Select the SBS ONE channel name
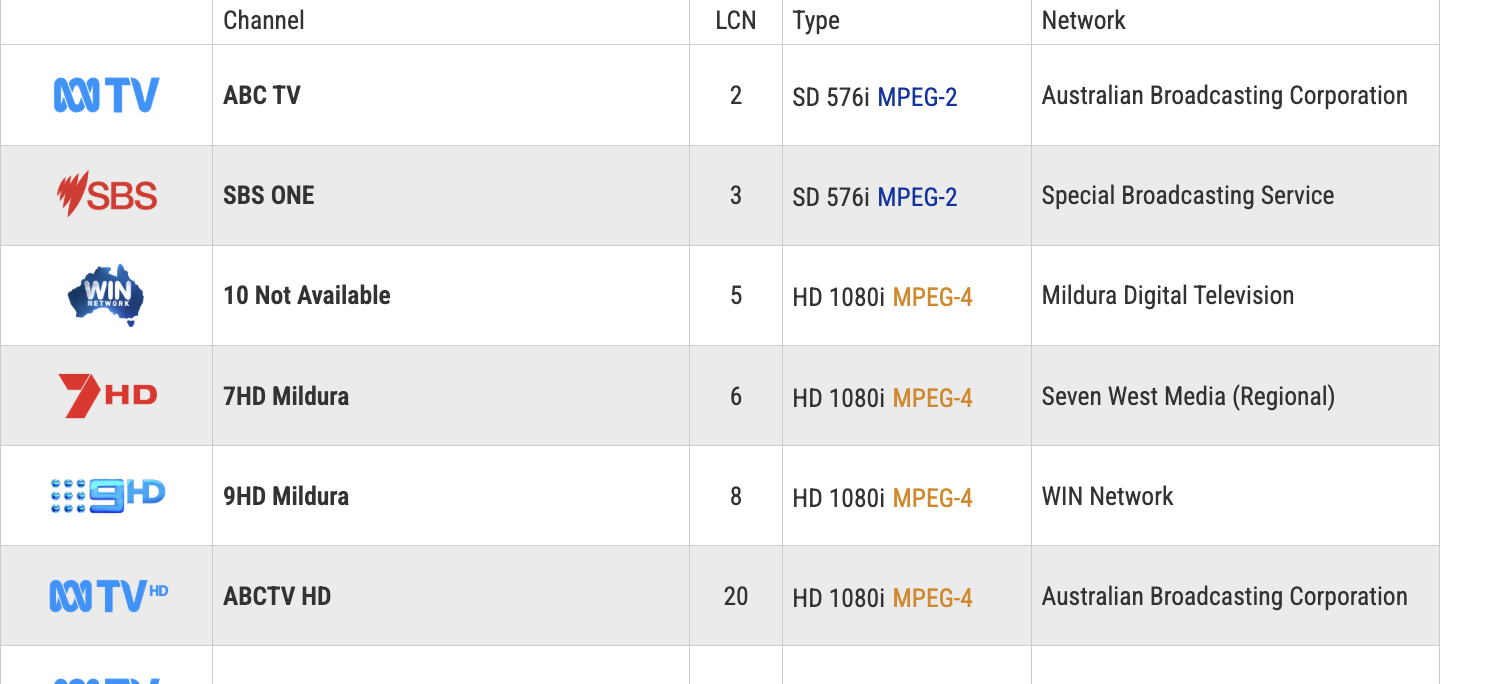Screen dimensions: 1504x684 (x=269, y=195)
